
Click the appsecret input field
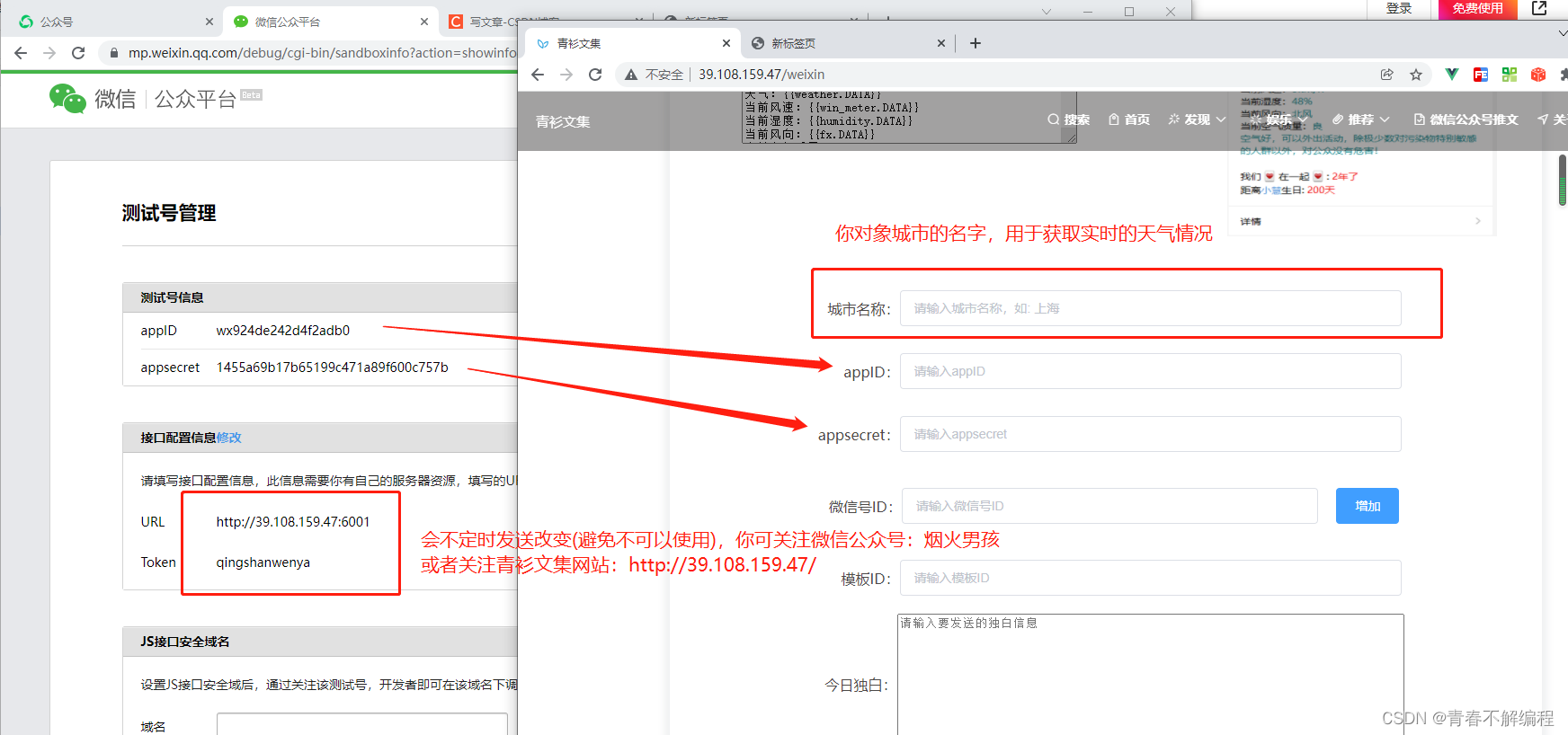point(1150,434)
